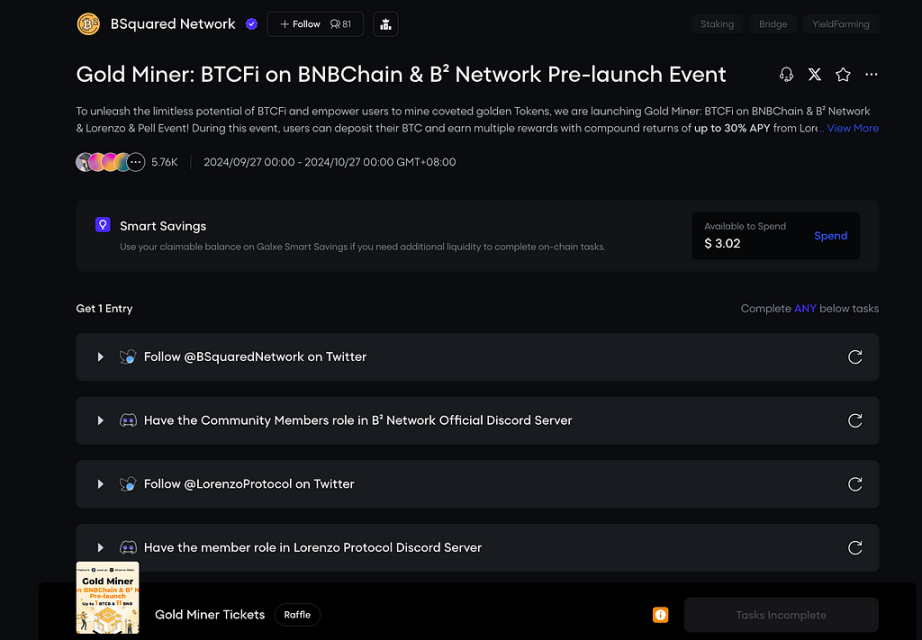Select the YieldFarming tag
Viewport: 922px width, 640px height.
click(840, 24)
